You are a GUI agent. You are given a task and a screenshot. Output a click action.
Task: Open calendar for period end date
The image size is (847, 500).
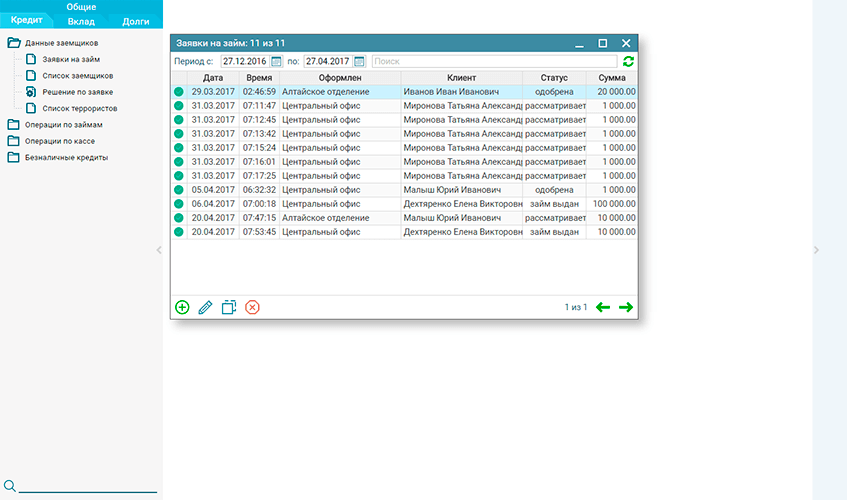click(x=359, y=62)
